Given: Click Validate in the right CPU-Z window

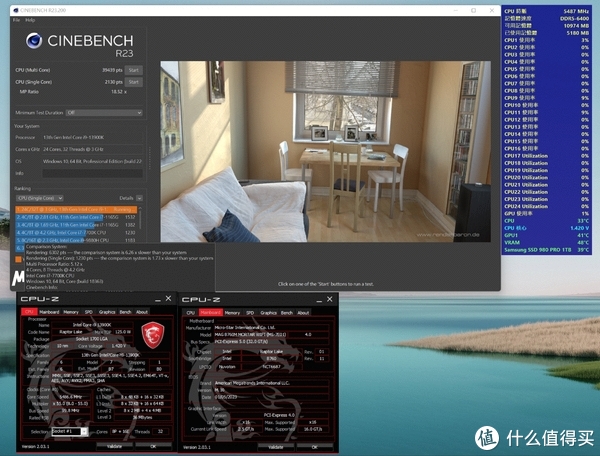Looking at the screenshot, I should coord(276,447).
